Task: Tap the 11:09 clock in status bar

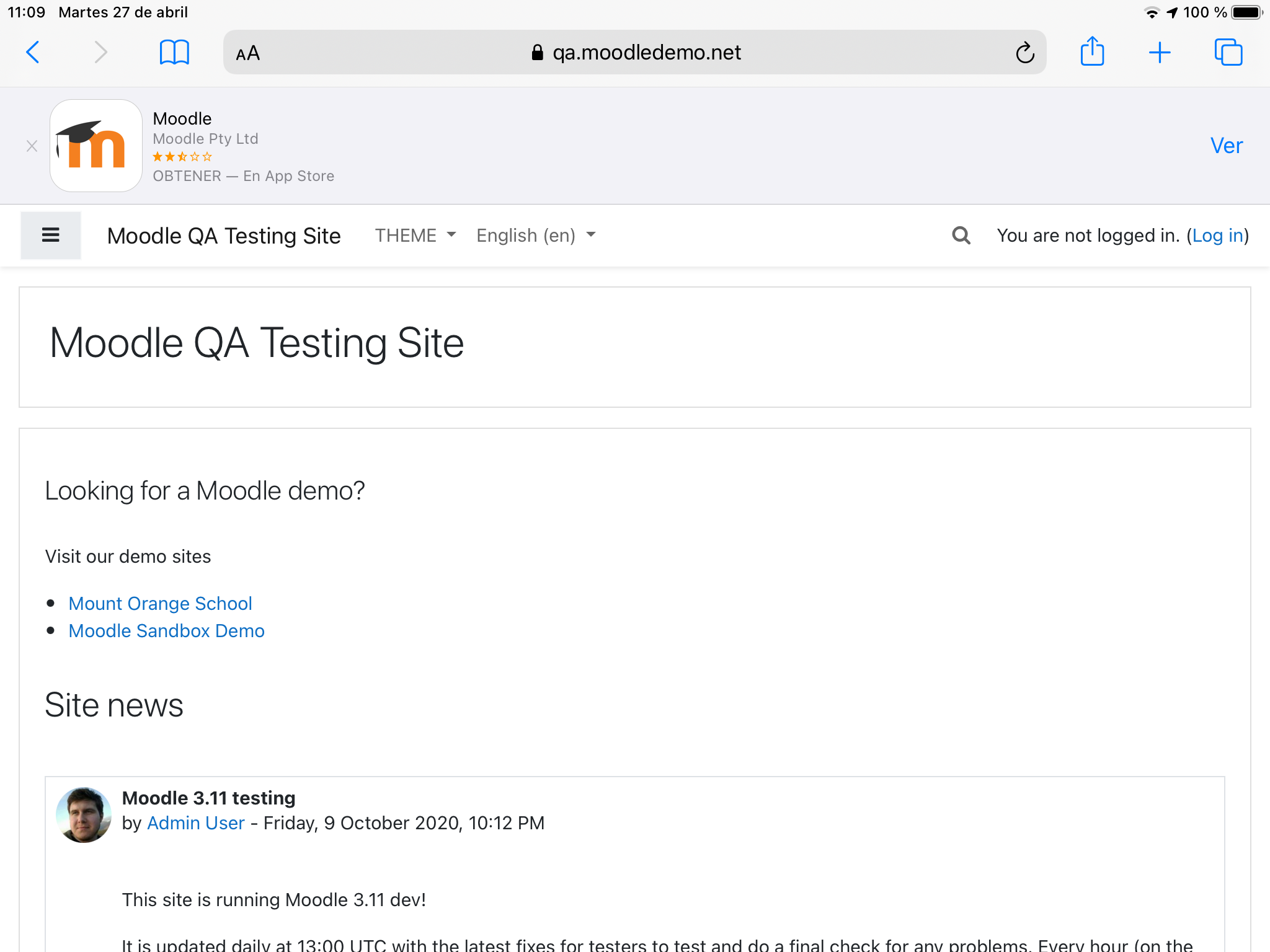Action: [27, 12]
